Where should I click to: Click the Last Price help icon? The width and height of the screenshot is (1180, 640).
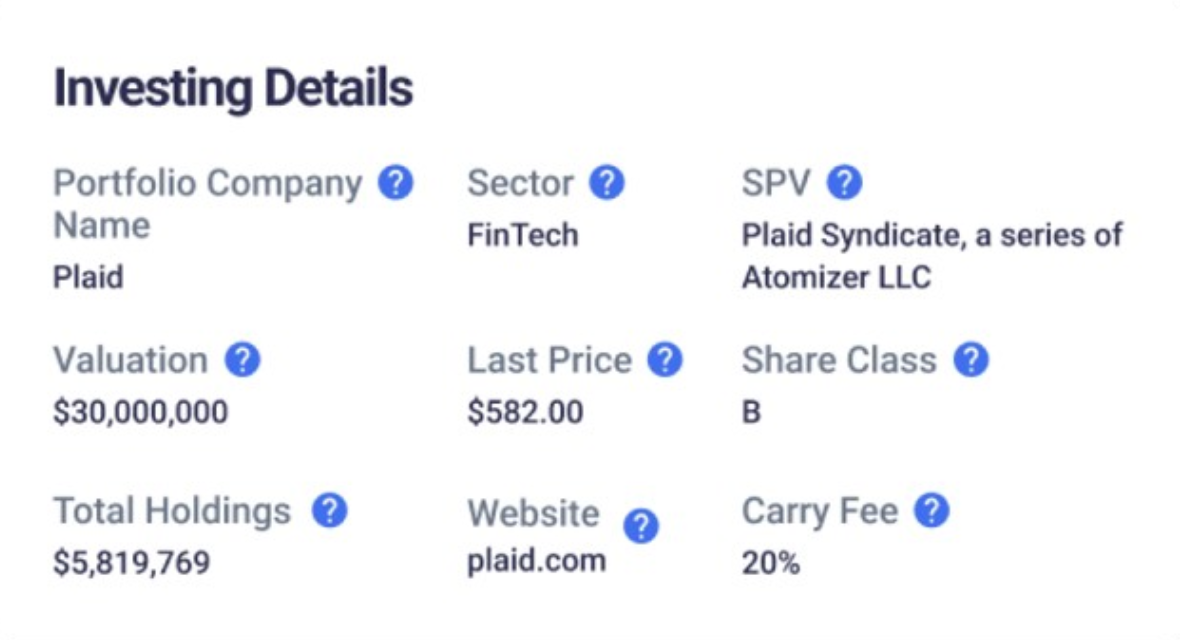(x=665, y=360)
